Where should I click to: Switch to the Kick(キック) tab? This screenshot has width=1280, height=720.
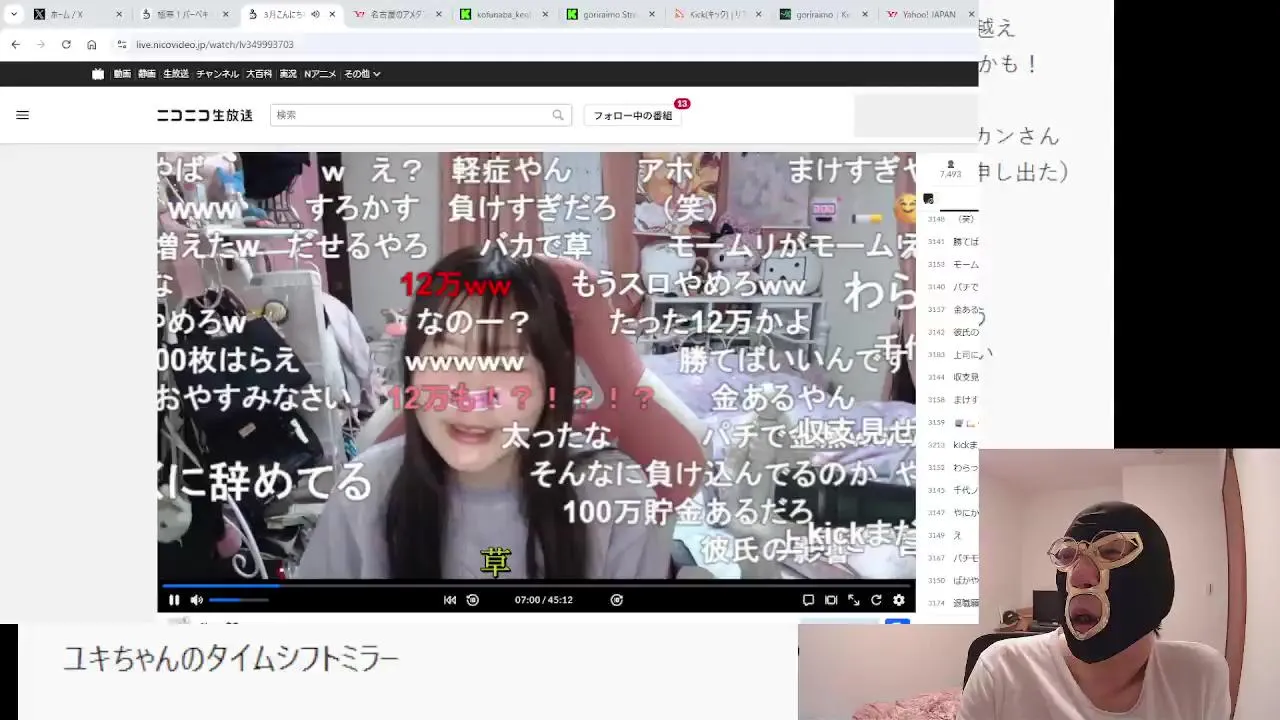point(716,14)
